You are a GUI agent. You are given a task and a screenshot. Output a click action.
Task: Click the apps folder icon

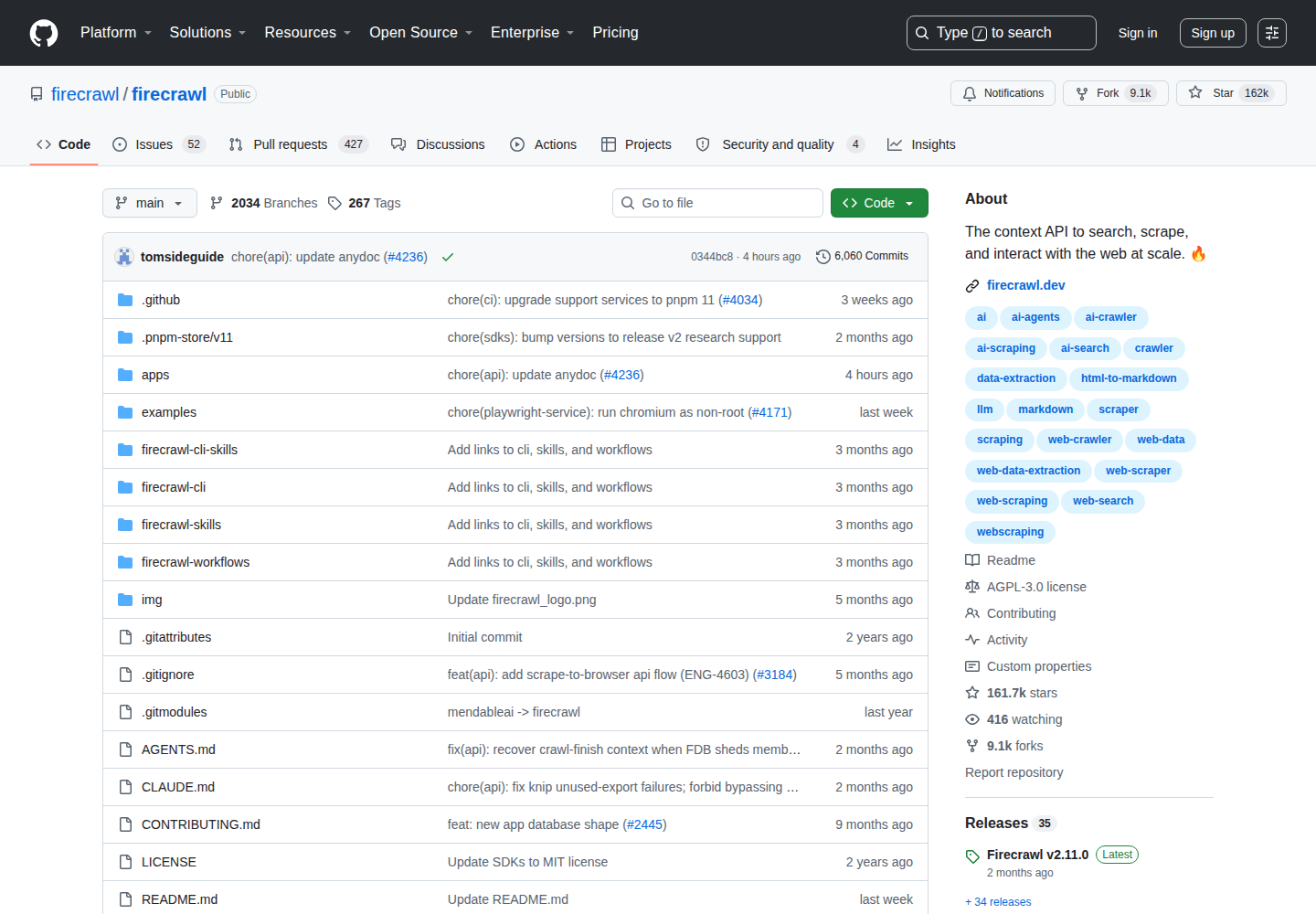point(125,375)
